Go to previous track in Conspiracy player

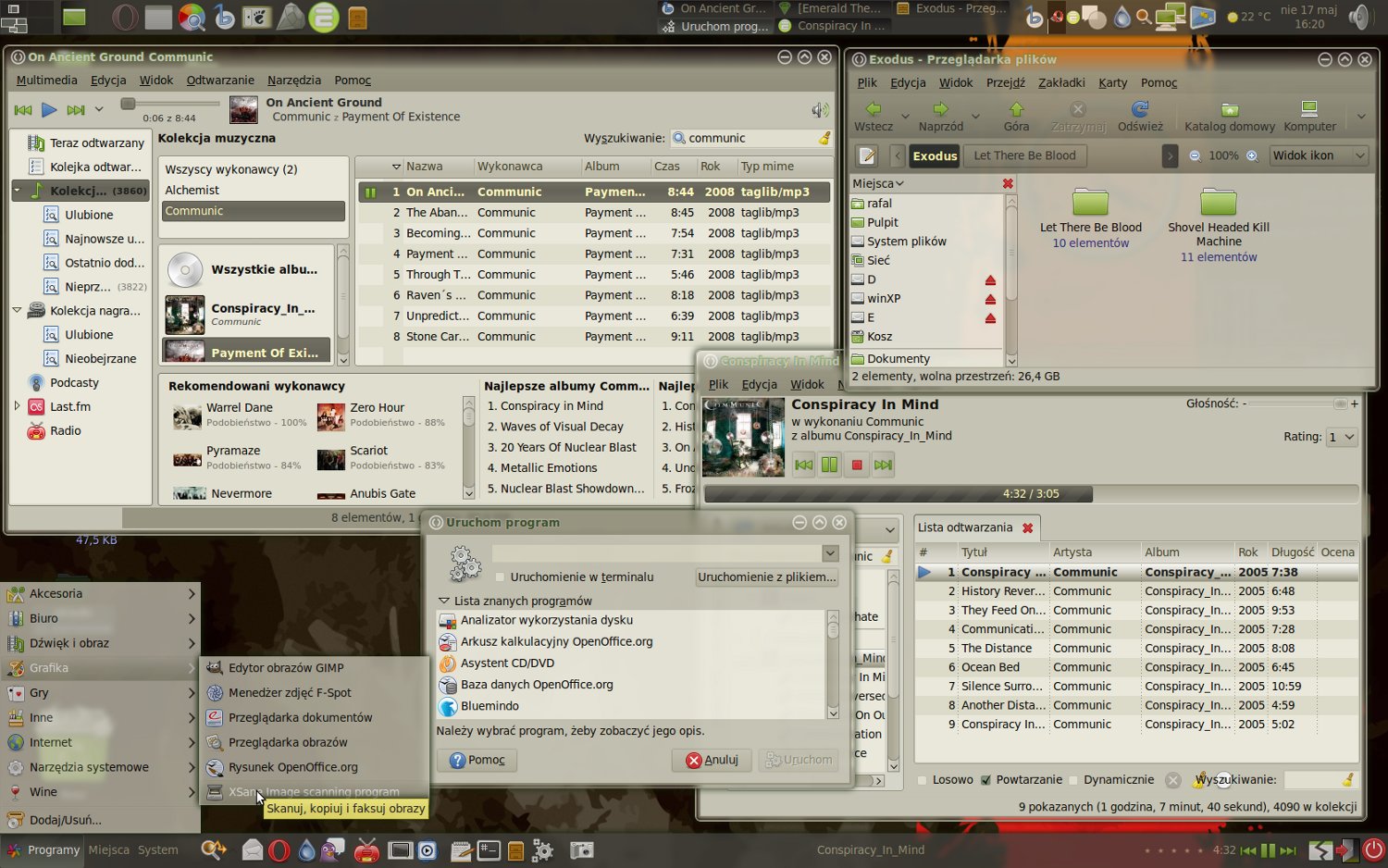(803, 465)
